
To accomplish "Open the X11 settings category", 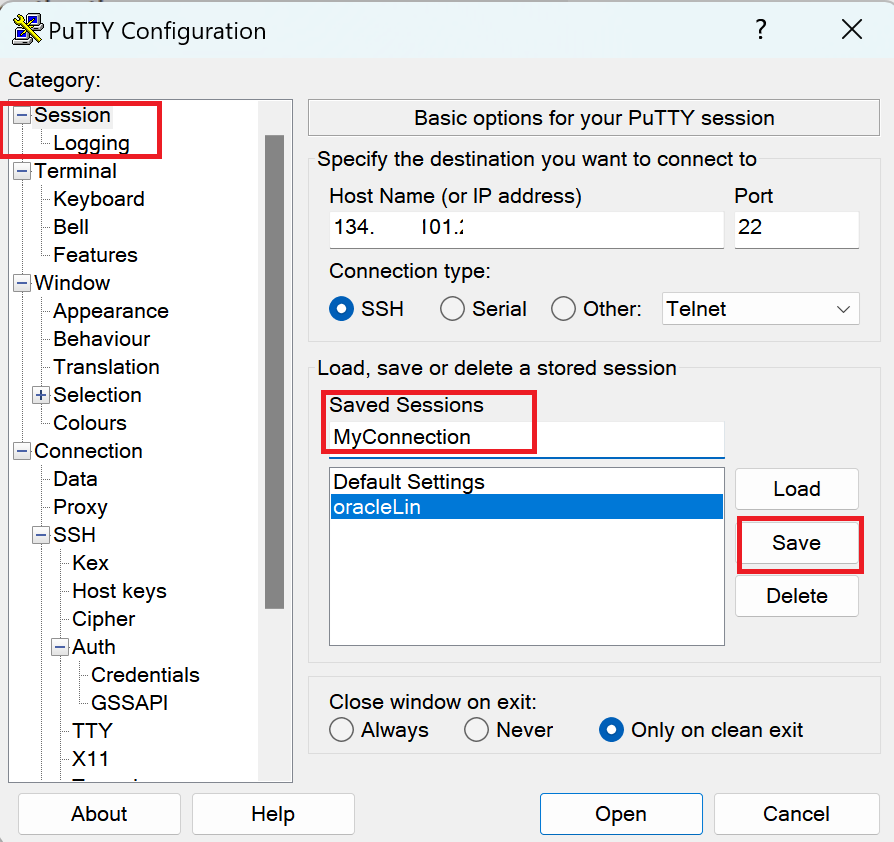I will pos(90,759).
